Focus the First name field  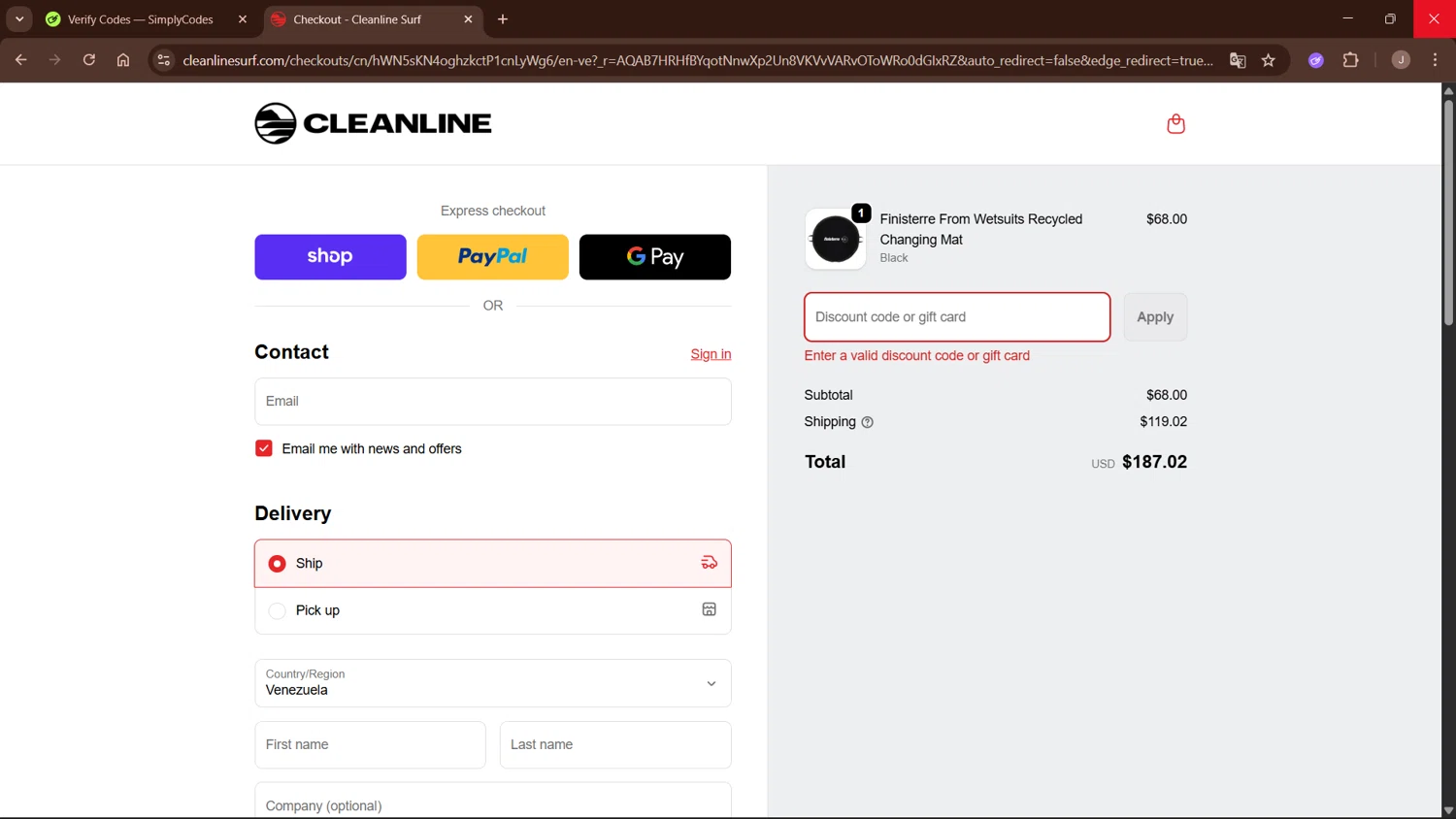coord(370,745)
